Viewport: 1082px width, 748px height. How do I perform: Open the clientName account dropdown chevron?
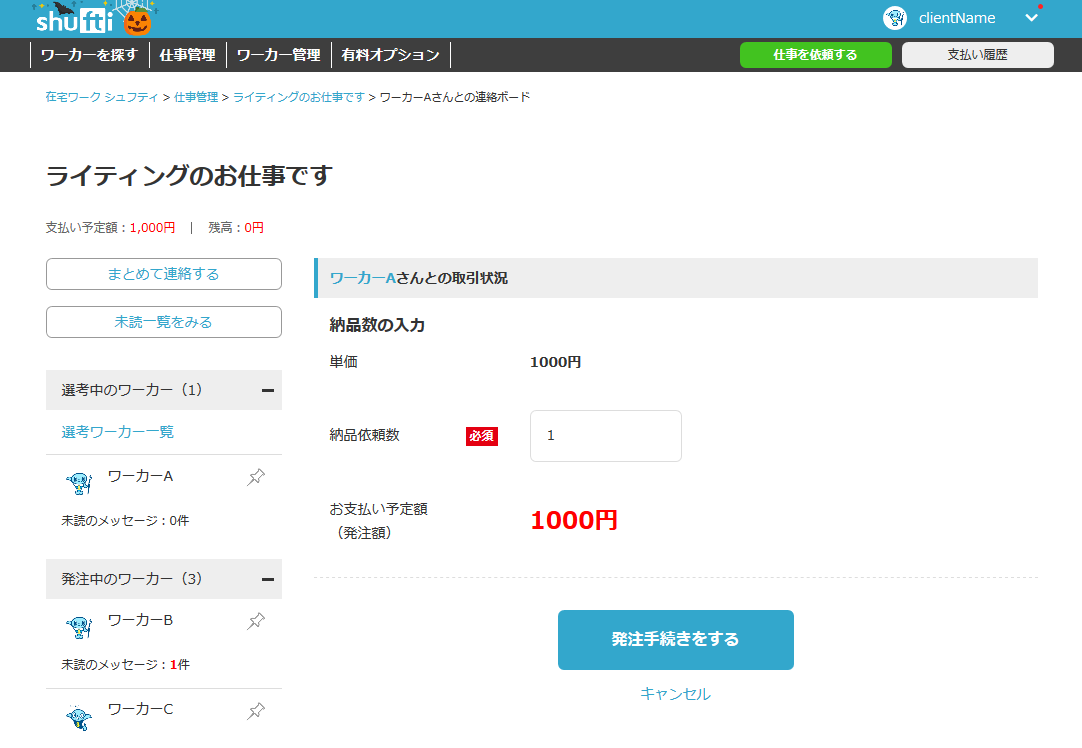[1031, 18]
